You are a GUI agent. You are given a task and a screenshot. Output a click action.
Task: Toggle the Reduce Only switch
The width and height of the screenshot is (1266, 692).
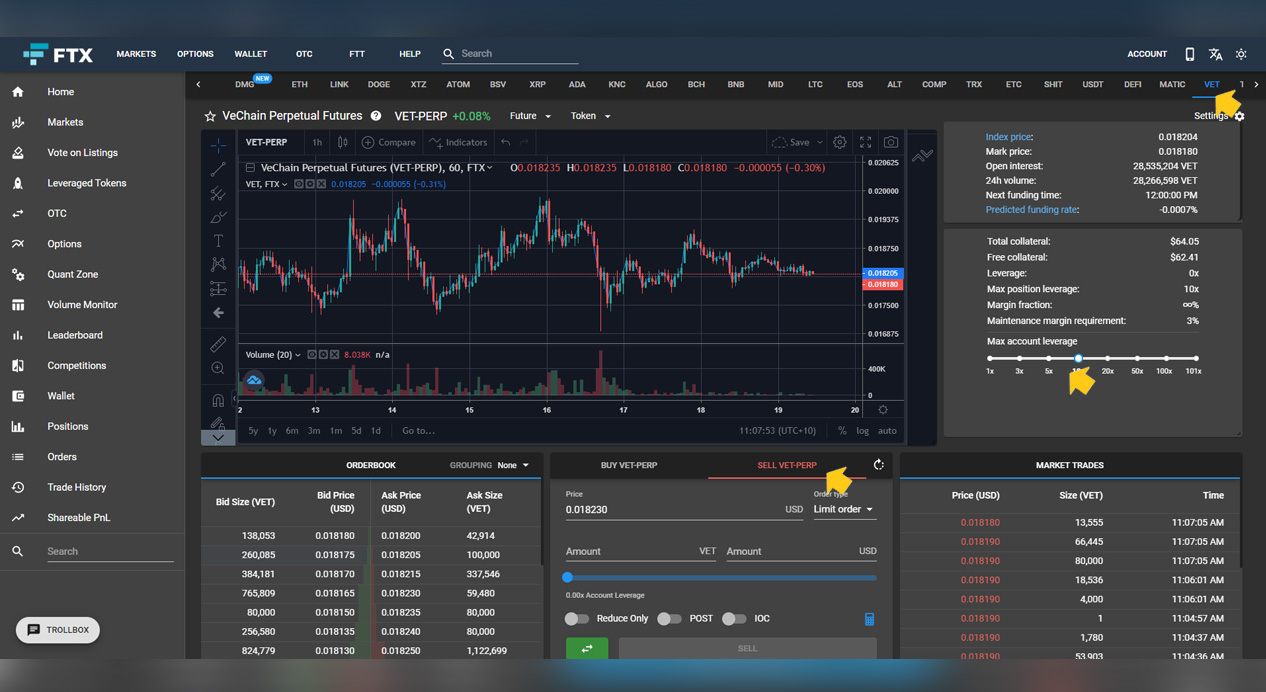[x=577, y=618]
